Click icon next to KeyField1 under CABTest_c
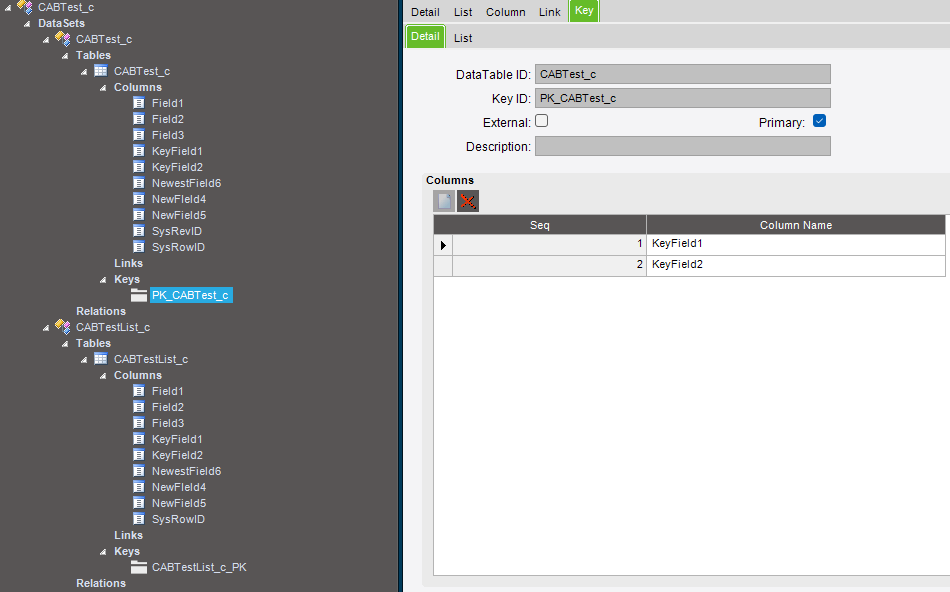Image resolution: width=950 pixels, height=592 pixels. pyautogui.click(x=139, y=151)
